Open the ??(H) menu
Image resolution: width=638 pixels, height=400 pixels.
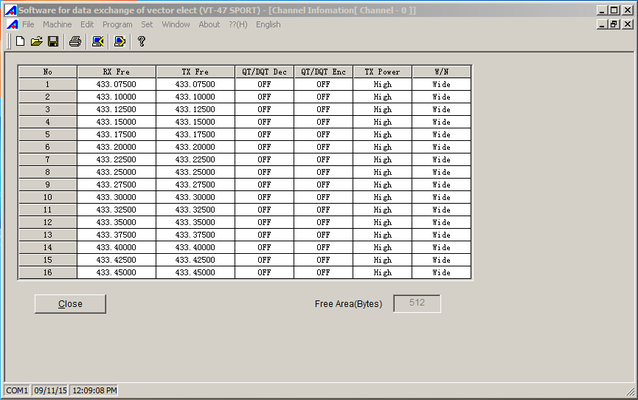click(238, 24)
